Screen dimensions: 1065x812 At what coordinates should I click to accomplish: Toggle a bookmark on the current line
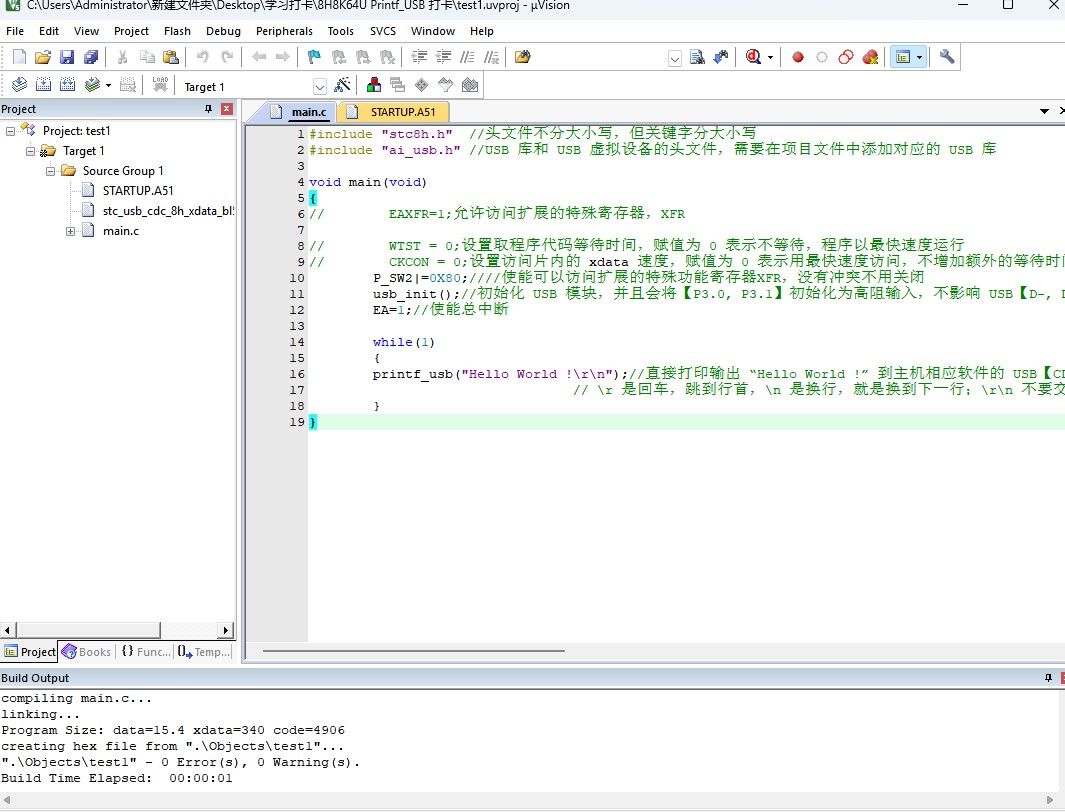pos(314,57)
